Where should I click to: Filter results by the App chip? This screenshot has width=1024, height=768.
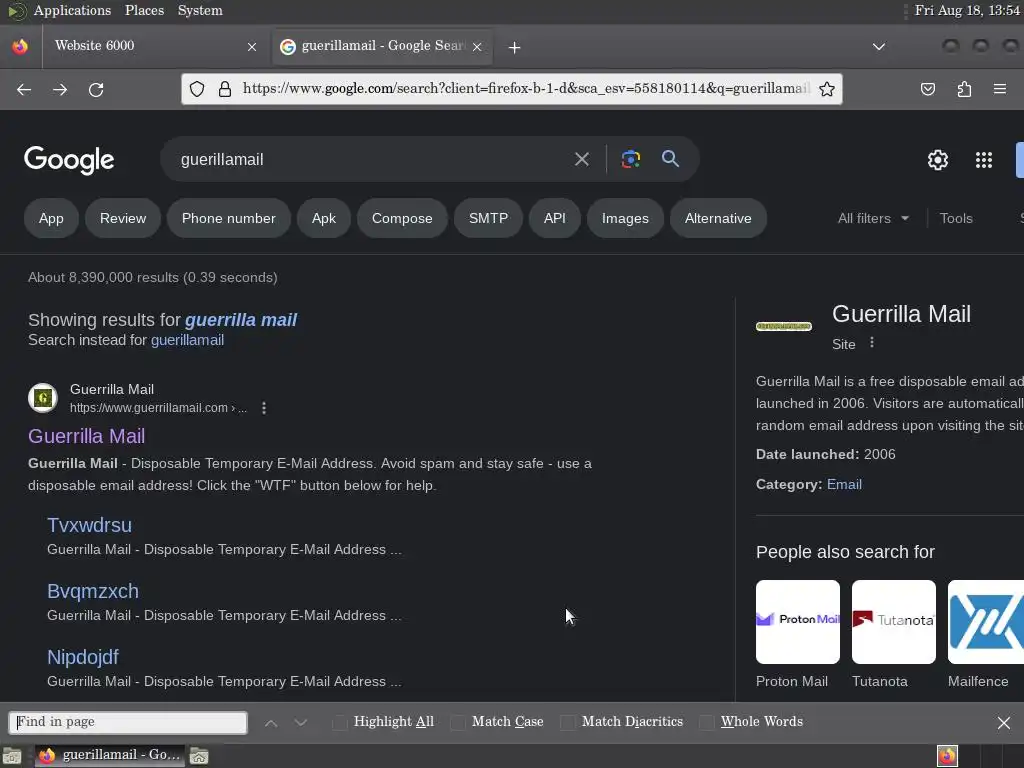click(x=51, y=218)
